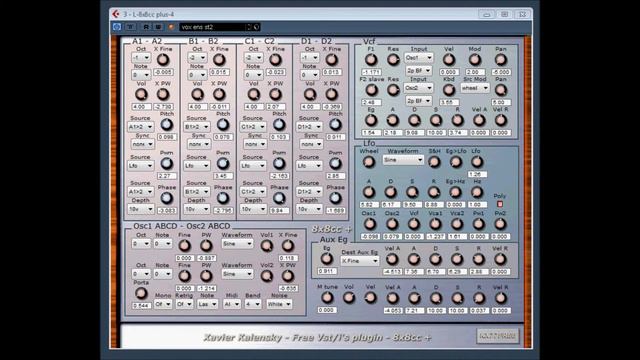Screen dimensions: 640x360
Task: Click the Vcf F1 cutoff knob
Action: [x=371, y=60]
